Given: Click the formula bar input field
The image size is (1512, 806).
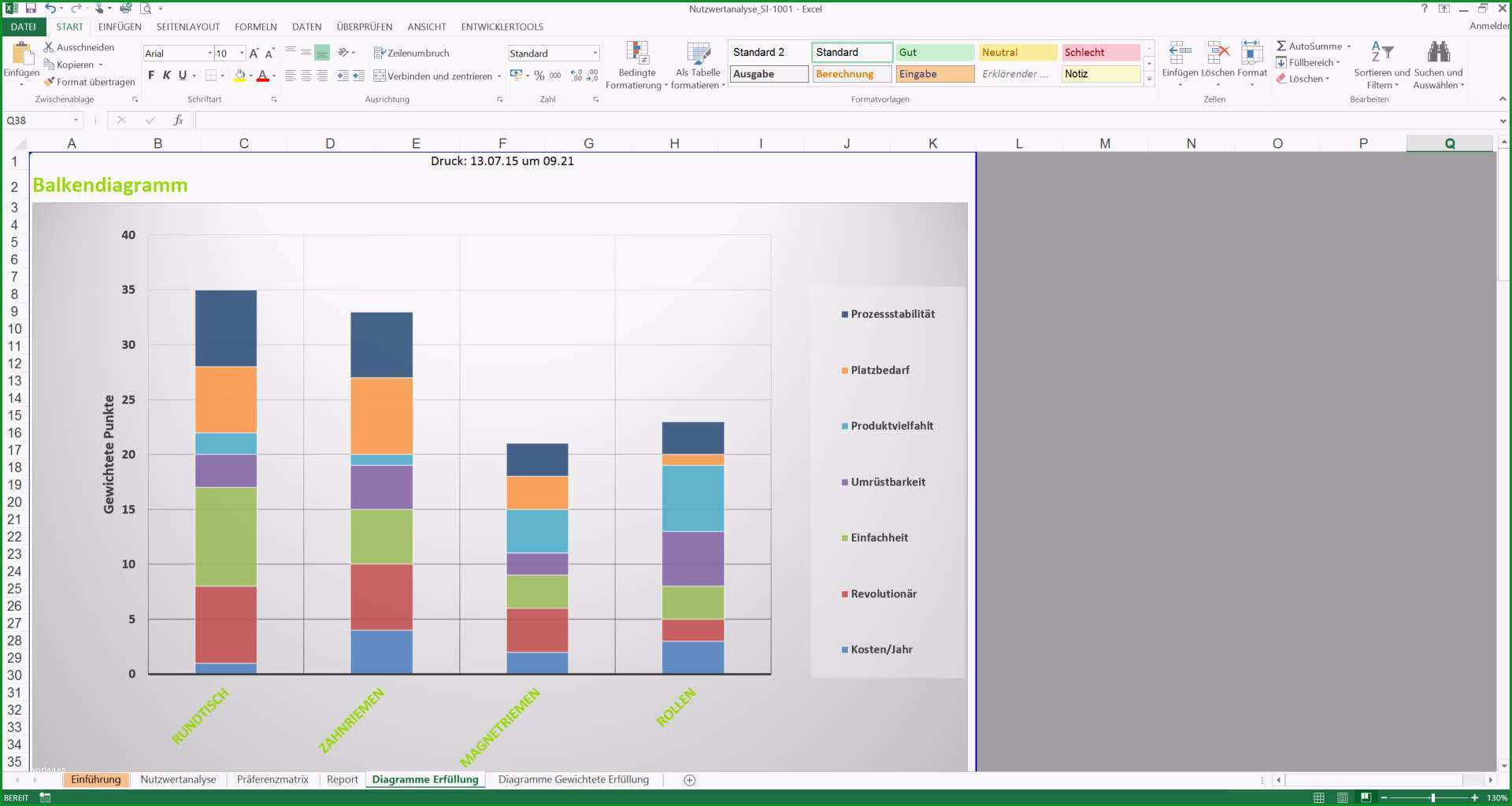Looking at the screenshot, I should pyautogui.click(x=847, y=120).
